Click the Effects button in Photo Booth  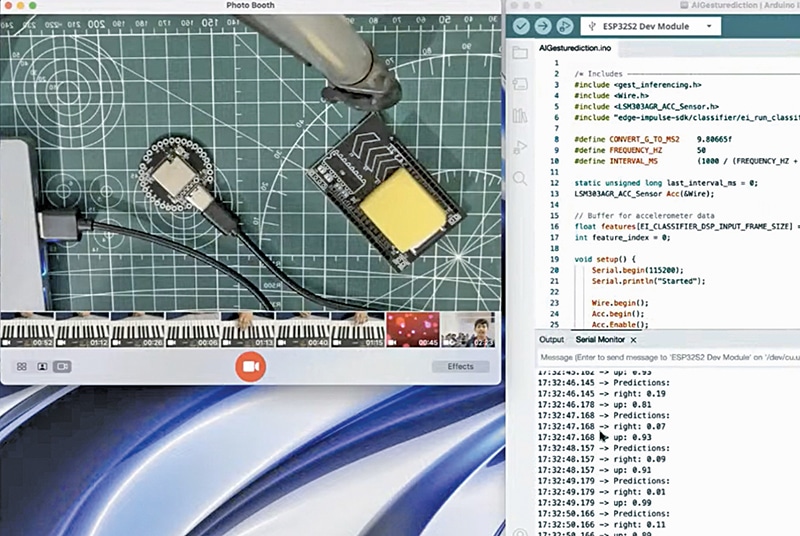pos(460,367)
